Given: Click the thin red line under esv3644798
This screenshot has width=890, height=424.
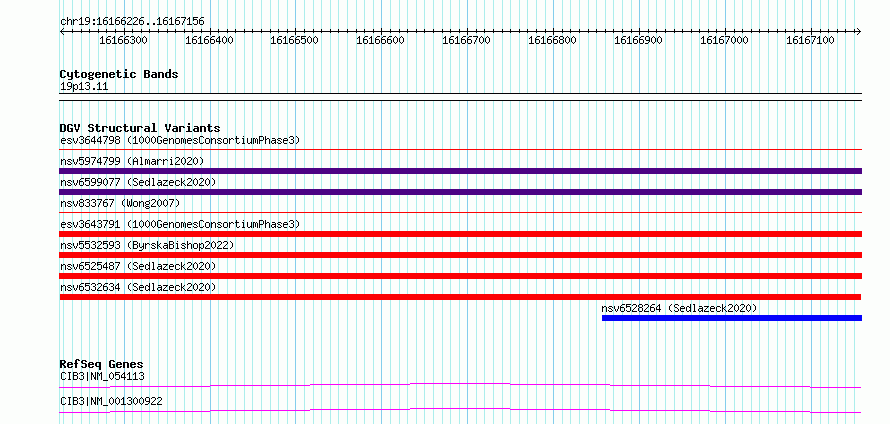Looking at the screenshot, I should click(x=460, y=150).
